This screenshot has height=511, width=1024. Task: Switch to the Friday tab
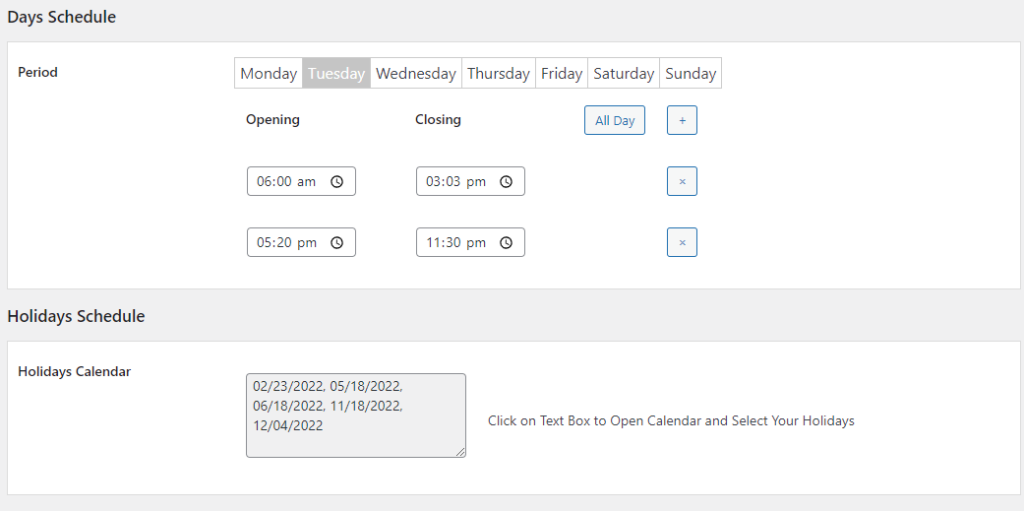562,73
